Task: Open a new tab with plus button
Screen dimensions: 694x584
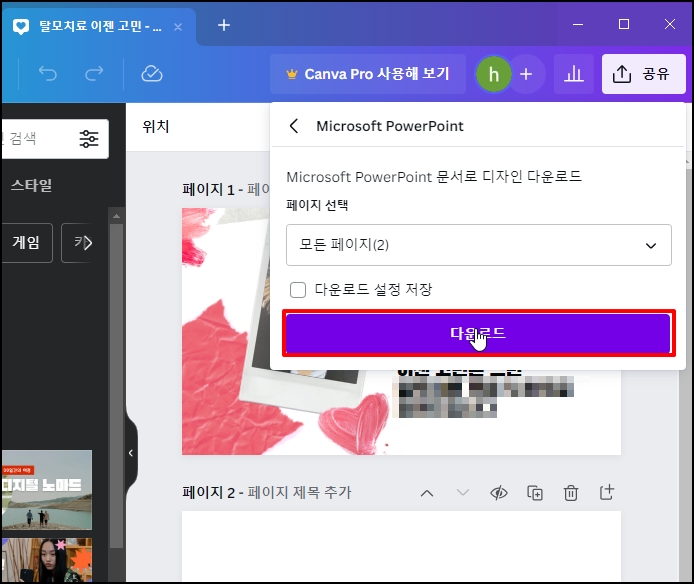Action: (224, 25)
